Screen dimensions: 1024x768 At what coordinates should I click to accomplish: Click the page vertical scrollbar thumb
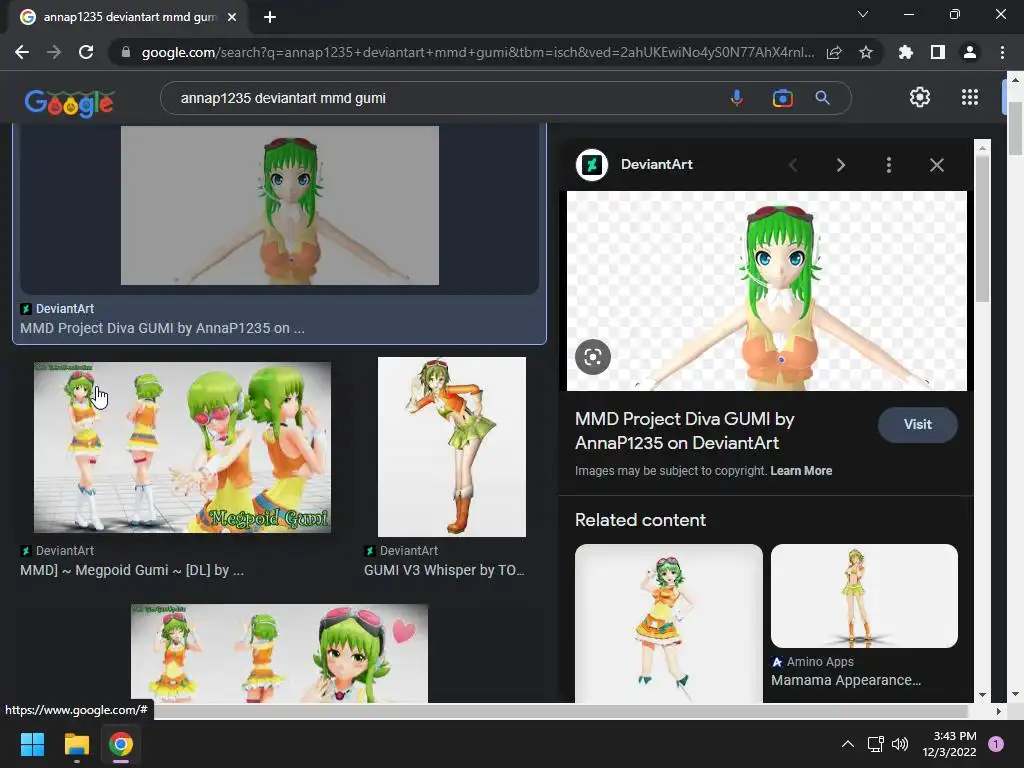point(1015,128)
